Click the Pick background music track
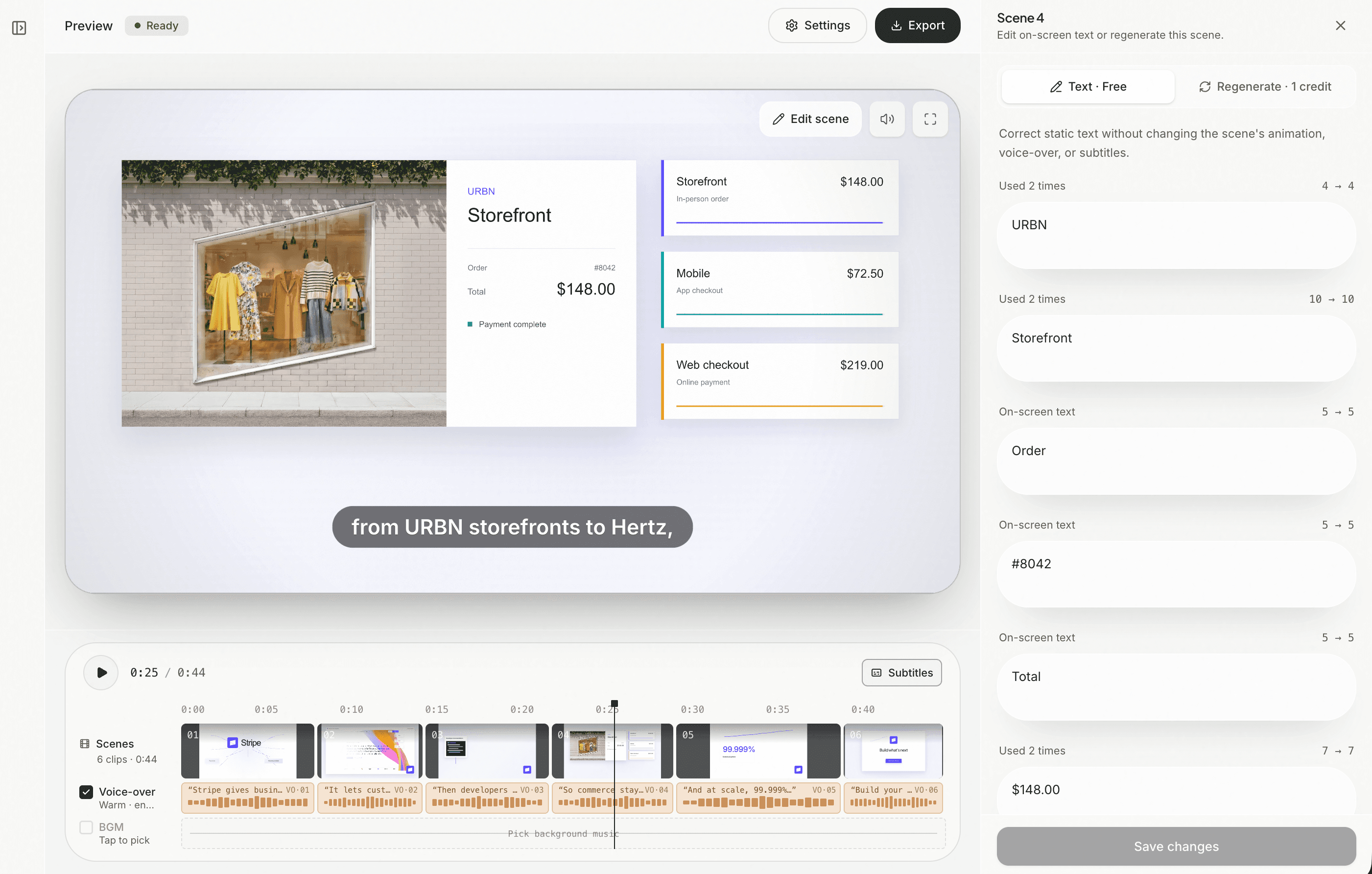This screenshot has height=874, width=1372. (563, 833)
